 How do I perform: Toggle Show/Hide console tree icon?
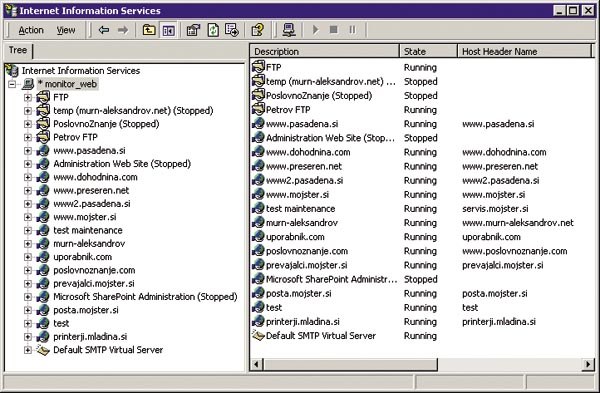coord(168,30)
